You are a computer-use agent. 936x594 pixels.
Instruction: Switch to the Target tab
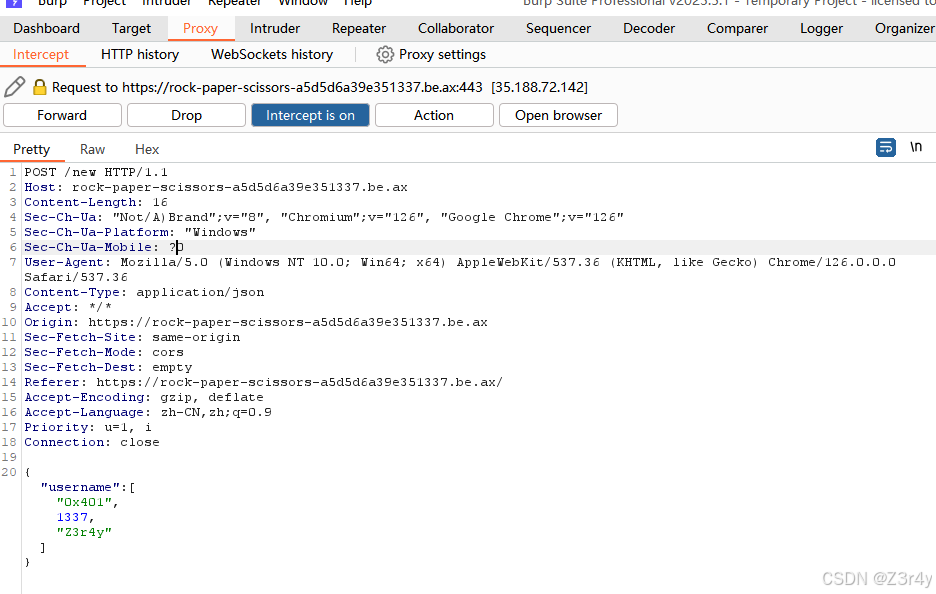[x=131, y=29]
